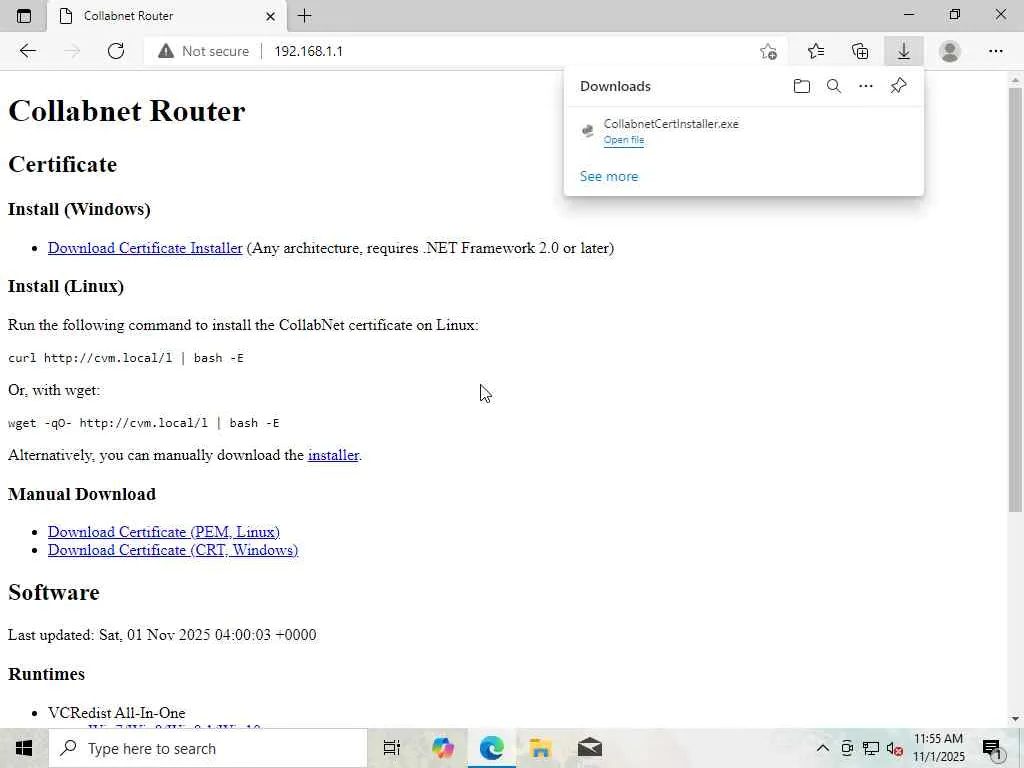Open the downloads folder from Downloads panel

pos(802,86)
